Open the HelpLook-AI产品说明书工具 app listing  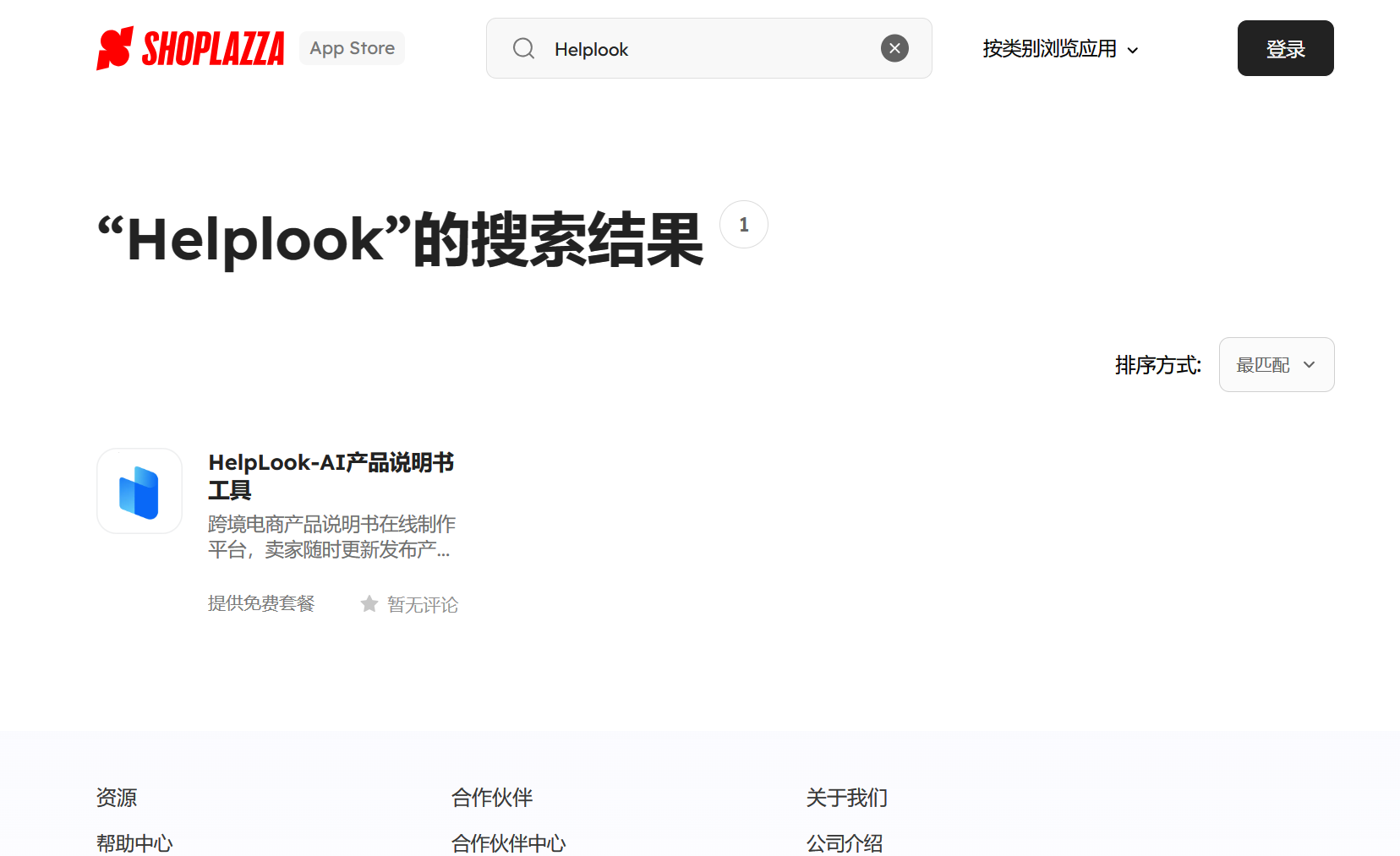[331, 476]
